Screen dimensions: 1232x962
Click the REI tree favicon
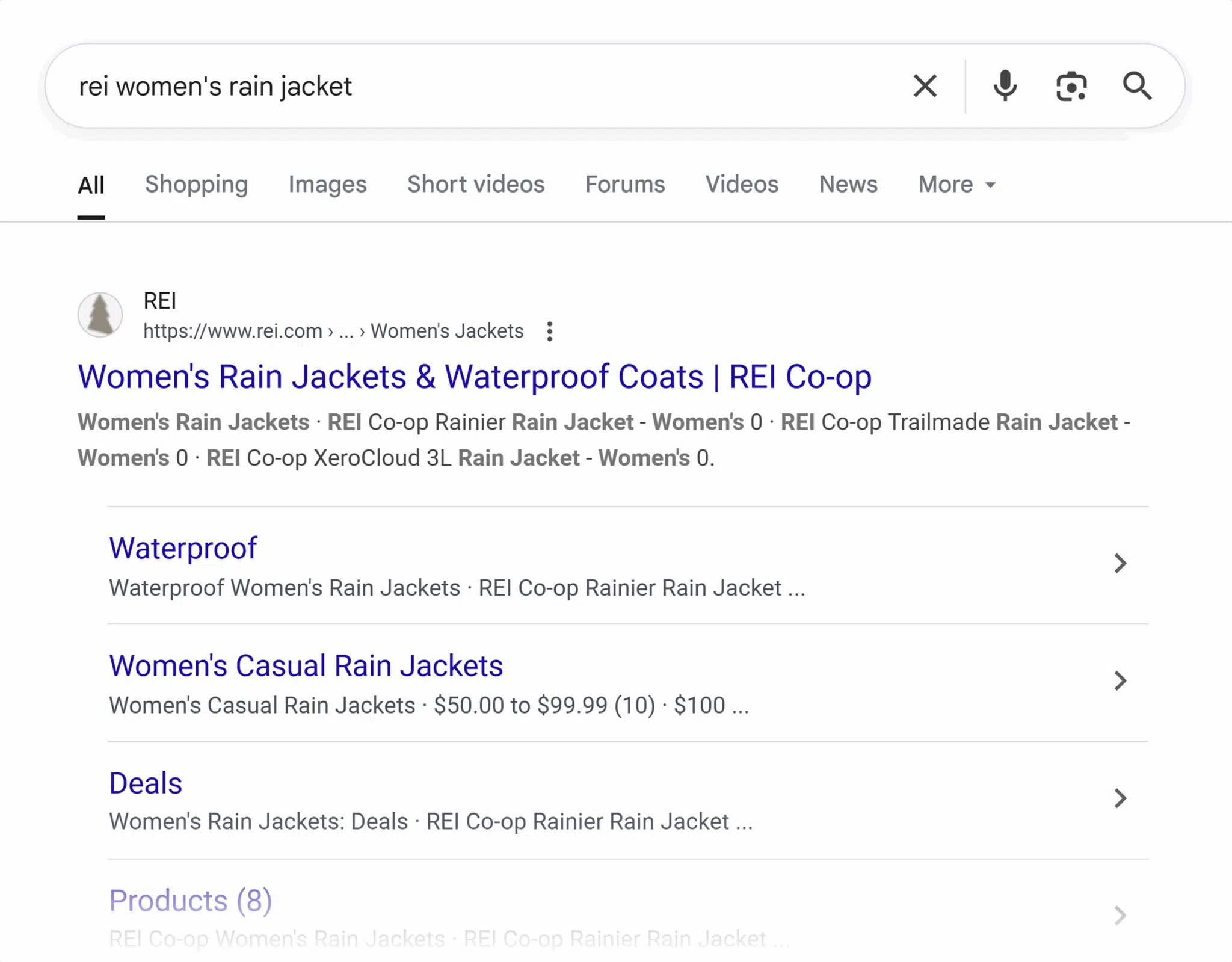pos(100,315)
